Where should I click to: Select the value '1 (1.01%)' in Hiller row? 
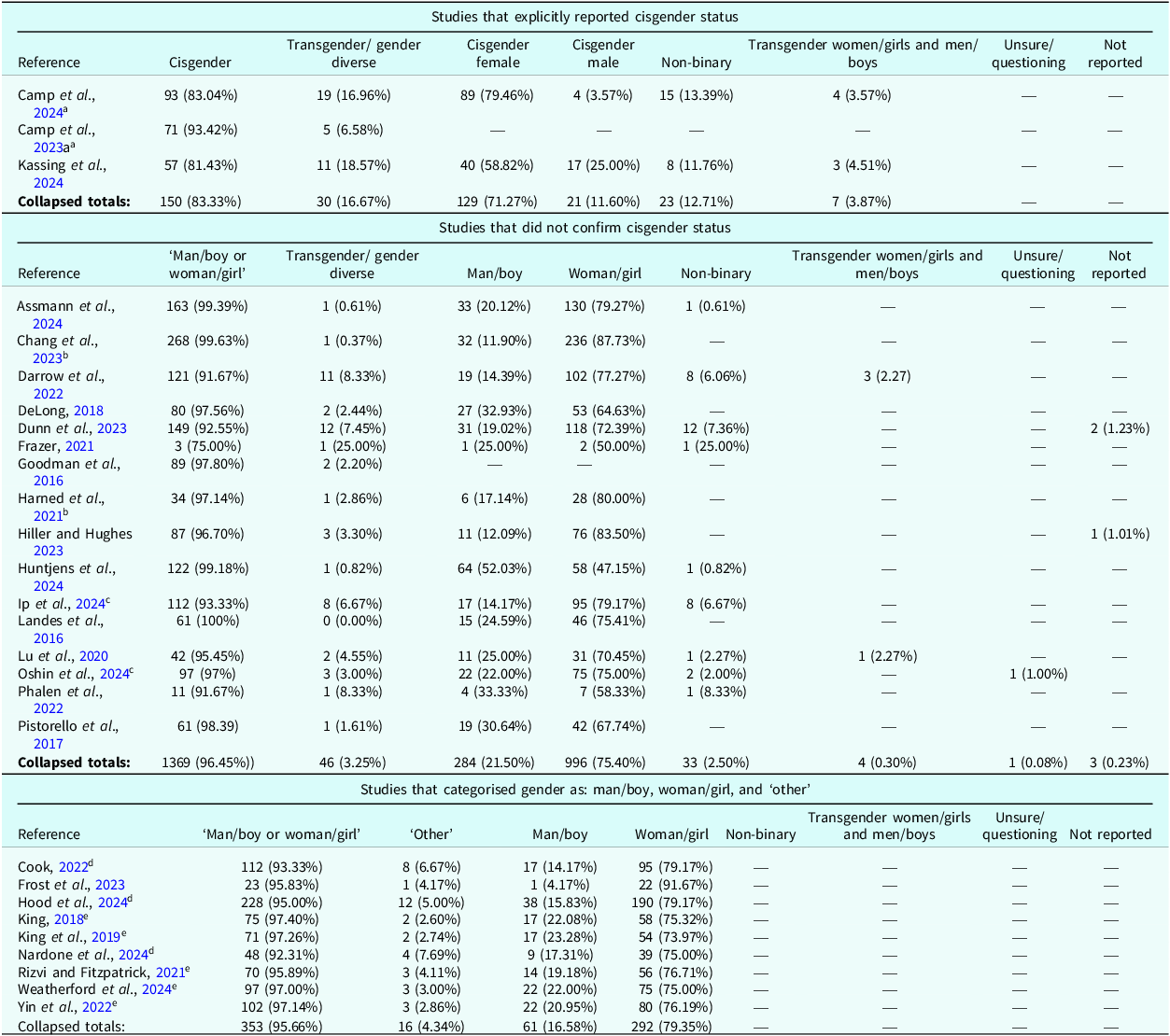pyautogui.click(x=1119, y=534)
